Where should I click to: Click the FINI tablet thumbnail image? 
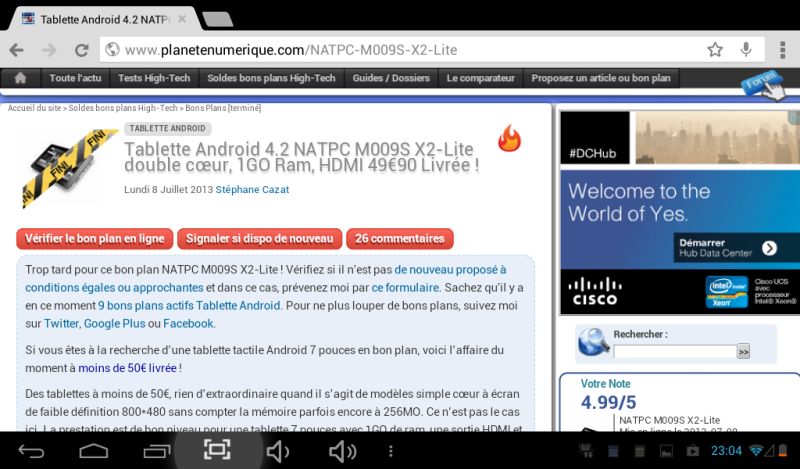coord(69,167)
